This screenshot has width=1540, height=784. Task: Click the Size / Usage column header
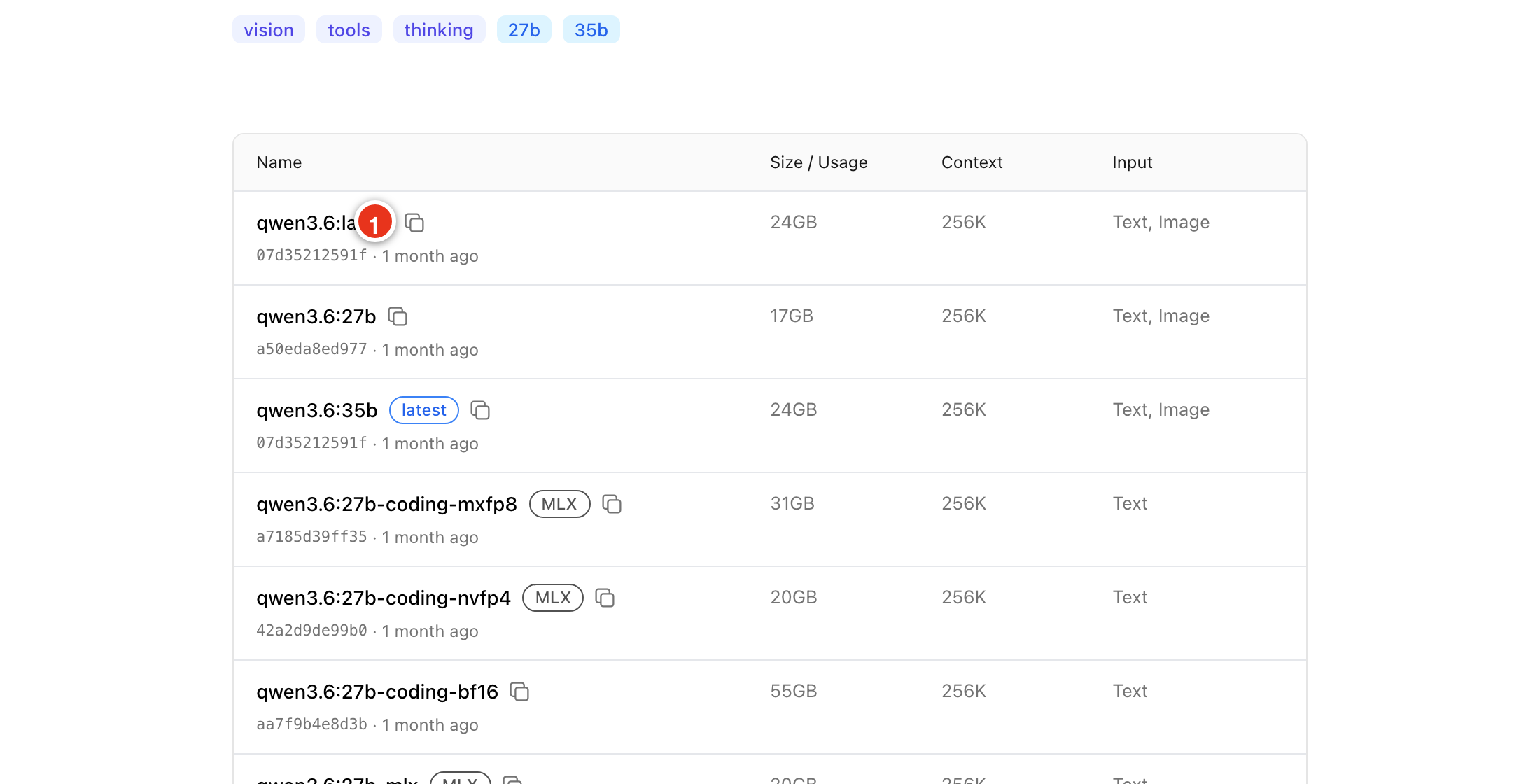(x=819, y=162)
